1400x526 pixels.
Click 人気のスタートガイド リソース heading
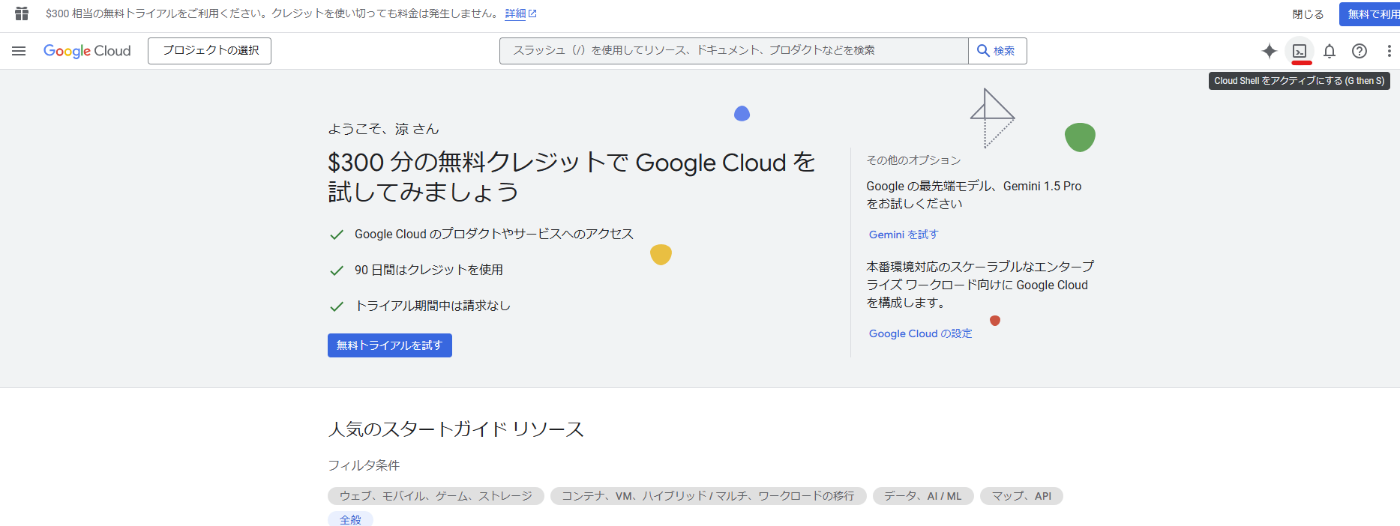(x=456, y=429)
